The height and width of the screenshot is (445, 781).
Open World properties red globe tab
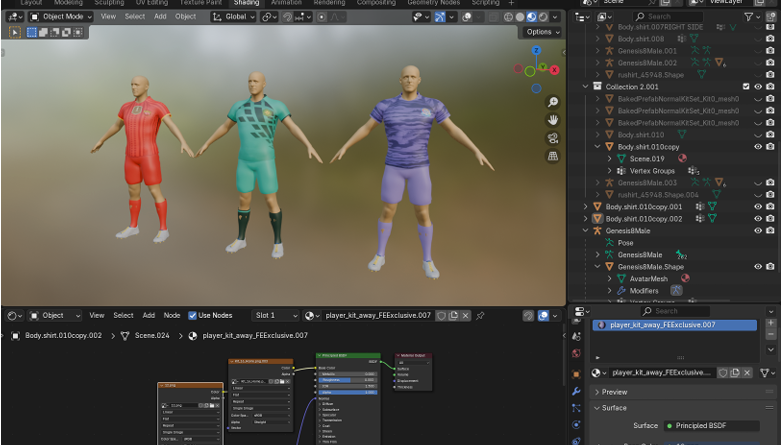click(576, 353)
